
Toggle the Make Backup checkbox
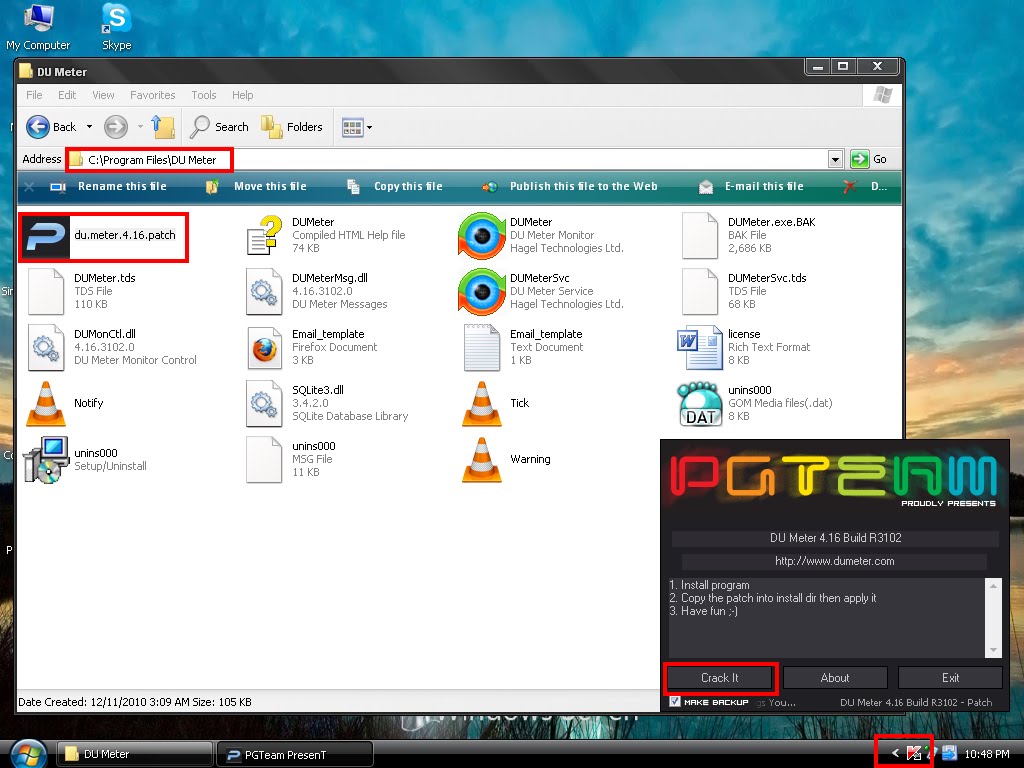point(675,701)
